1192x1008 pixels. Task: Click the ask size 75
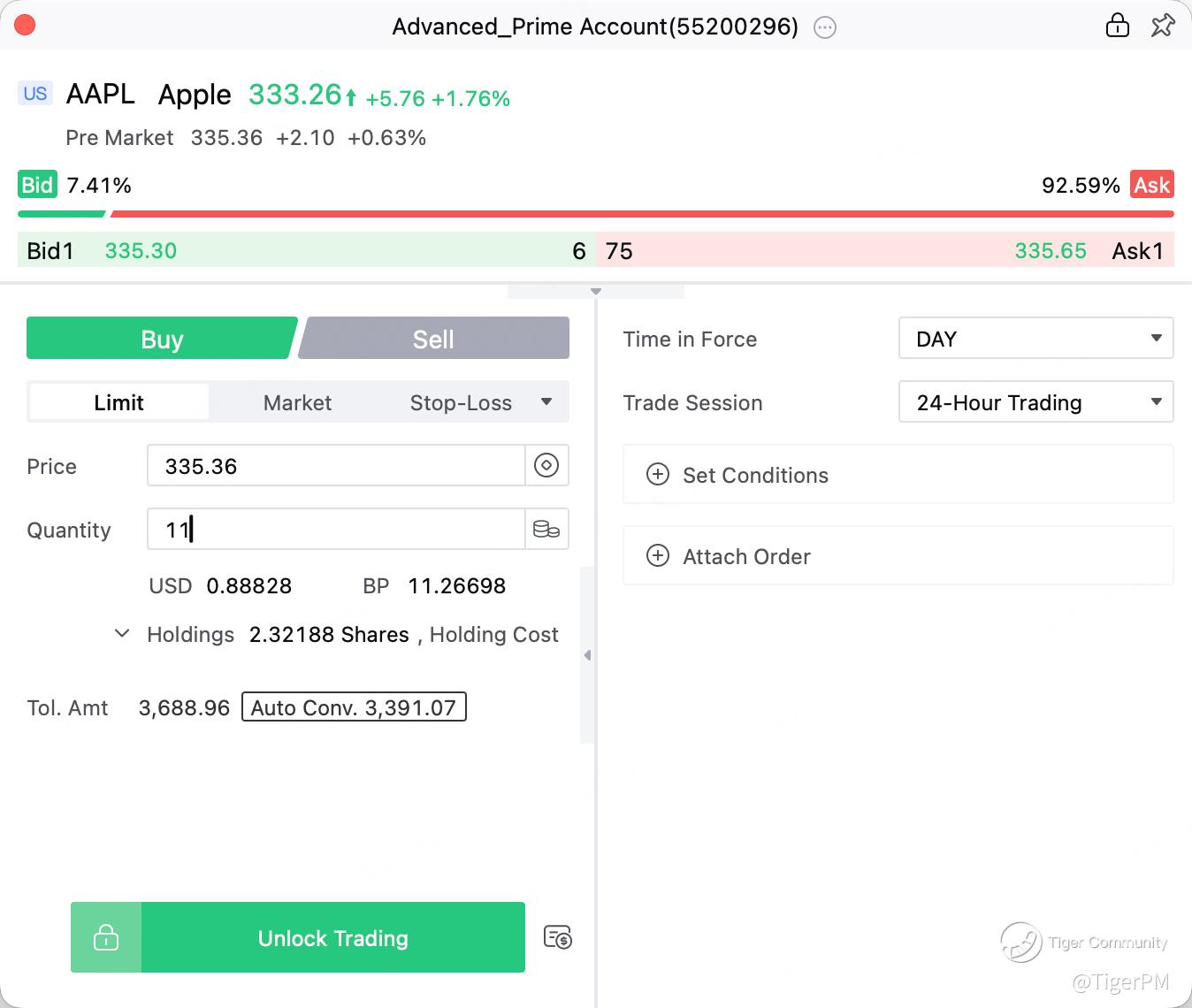(x=619, y=251)
